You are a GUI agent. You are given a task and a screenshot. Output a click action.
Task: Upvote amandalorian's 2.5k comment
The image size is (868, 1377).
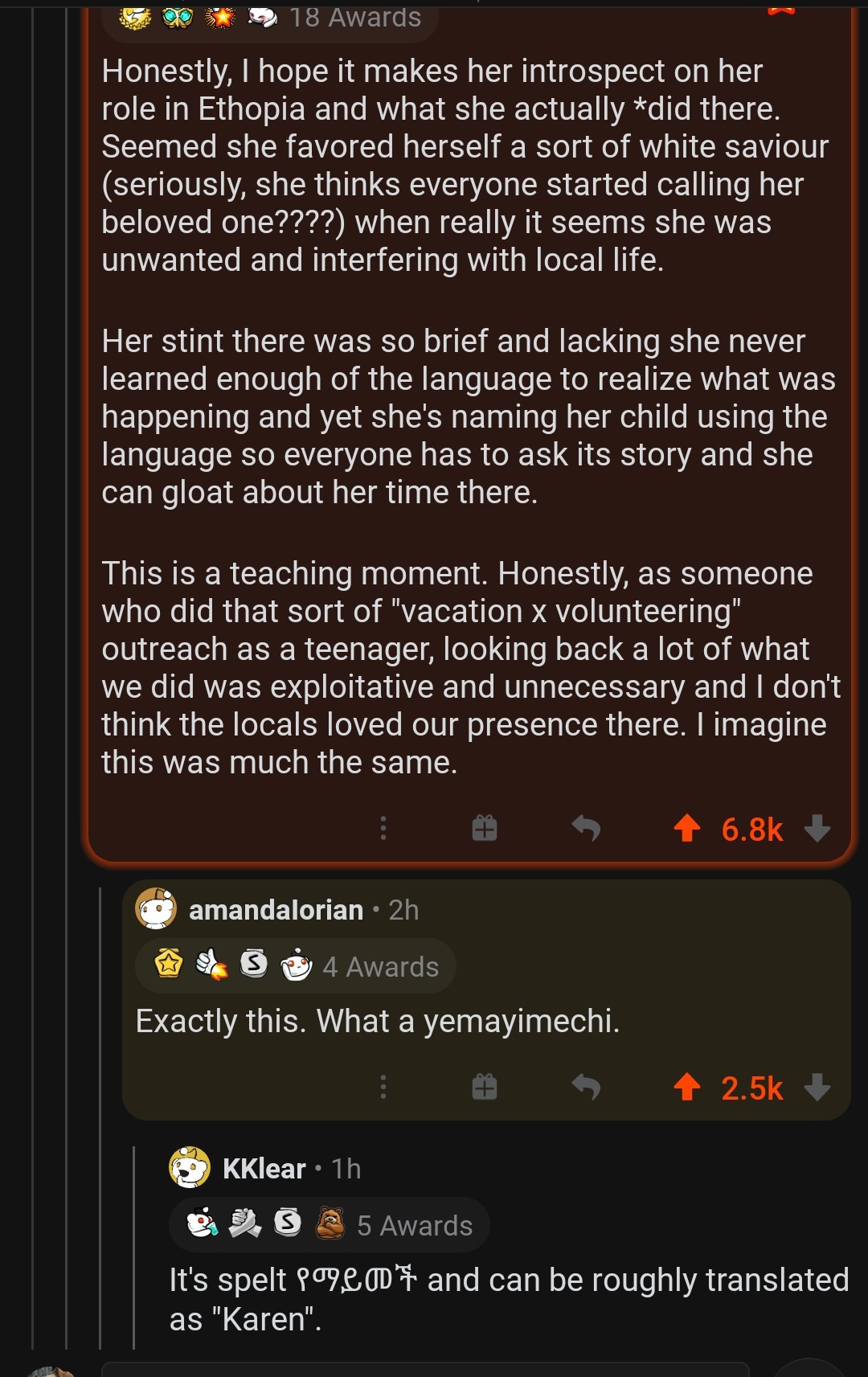pos(687,1087)
